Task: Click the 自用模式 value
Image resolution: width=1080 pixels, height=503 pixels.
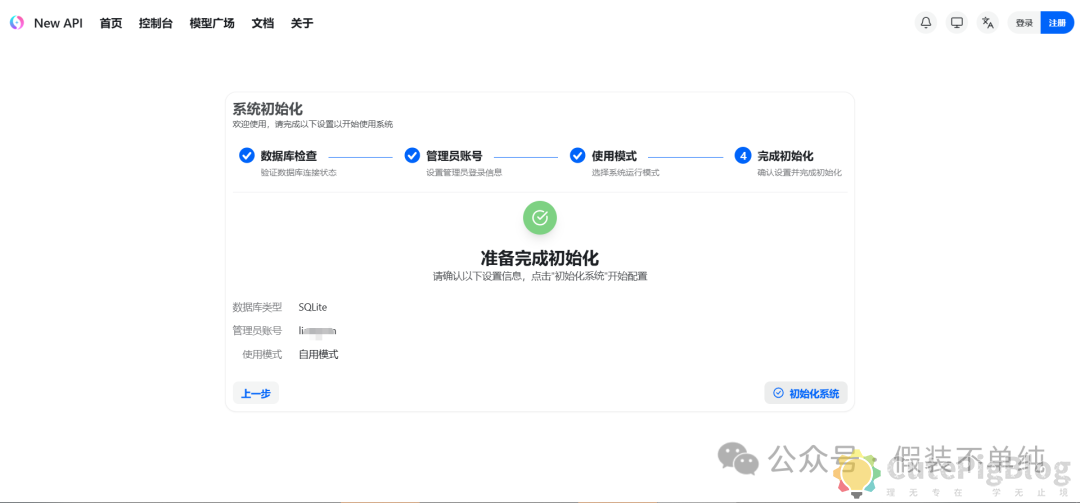Action: tap(318, 354)
